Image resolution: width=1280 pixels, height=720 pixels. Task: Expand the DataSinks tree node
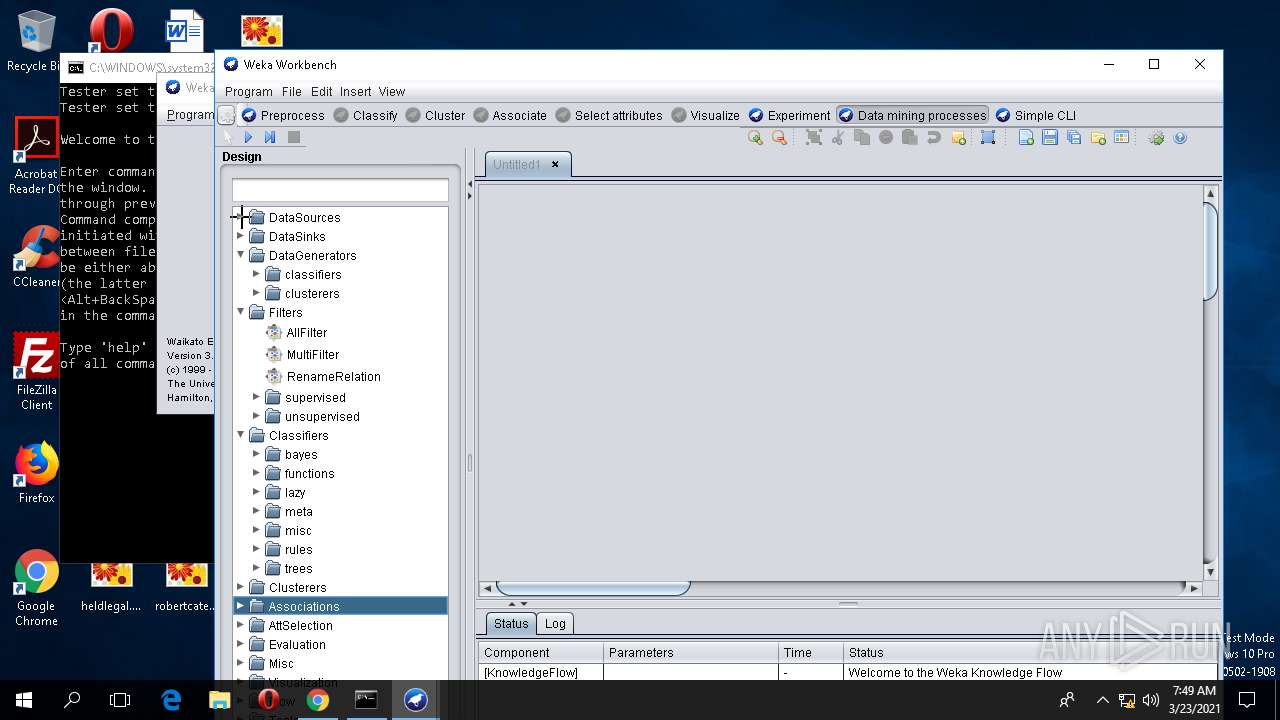(x=240, y=237)
